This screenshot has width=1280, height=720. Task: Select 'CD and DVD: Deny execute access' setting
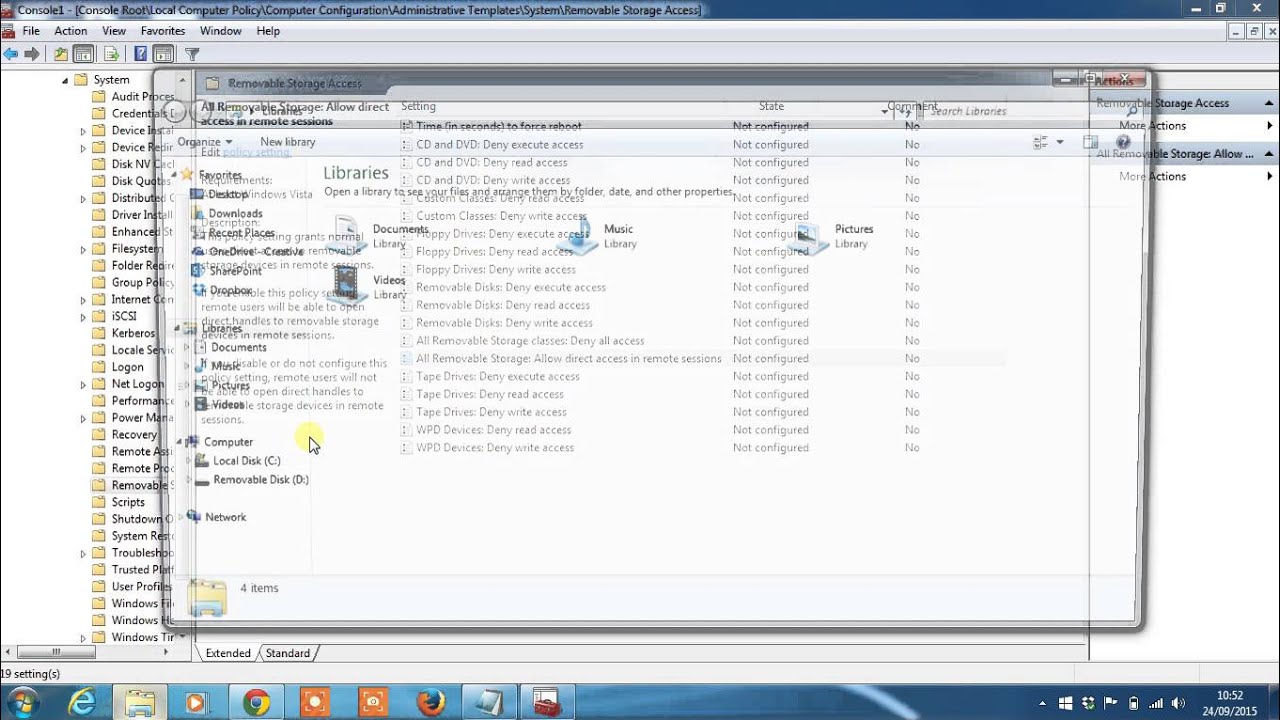point(499,145)
